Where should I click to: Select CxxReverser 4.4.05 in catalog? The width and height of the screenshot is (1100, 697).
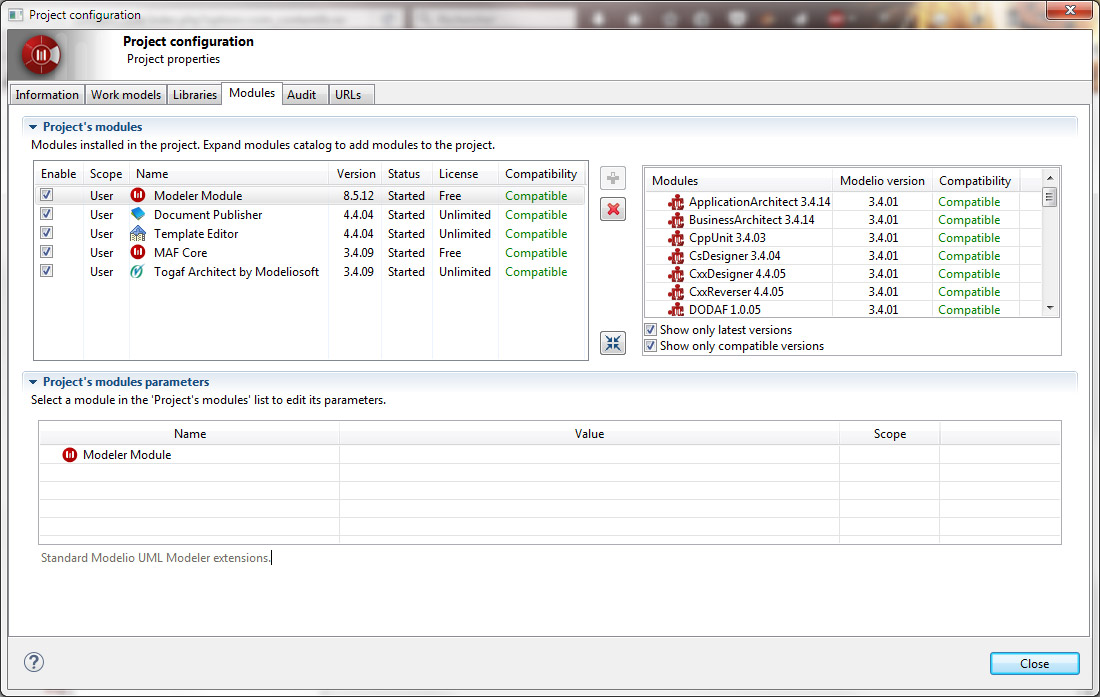(736, 292)
